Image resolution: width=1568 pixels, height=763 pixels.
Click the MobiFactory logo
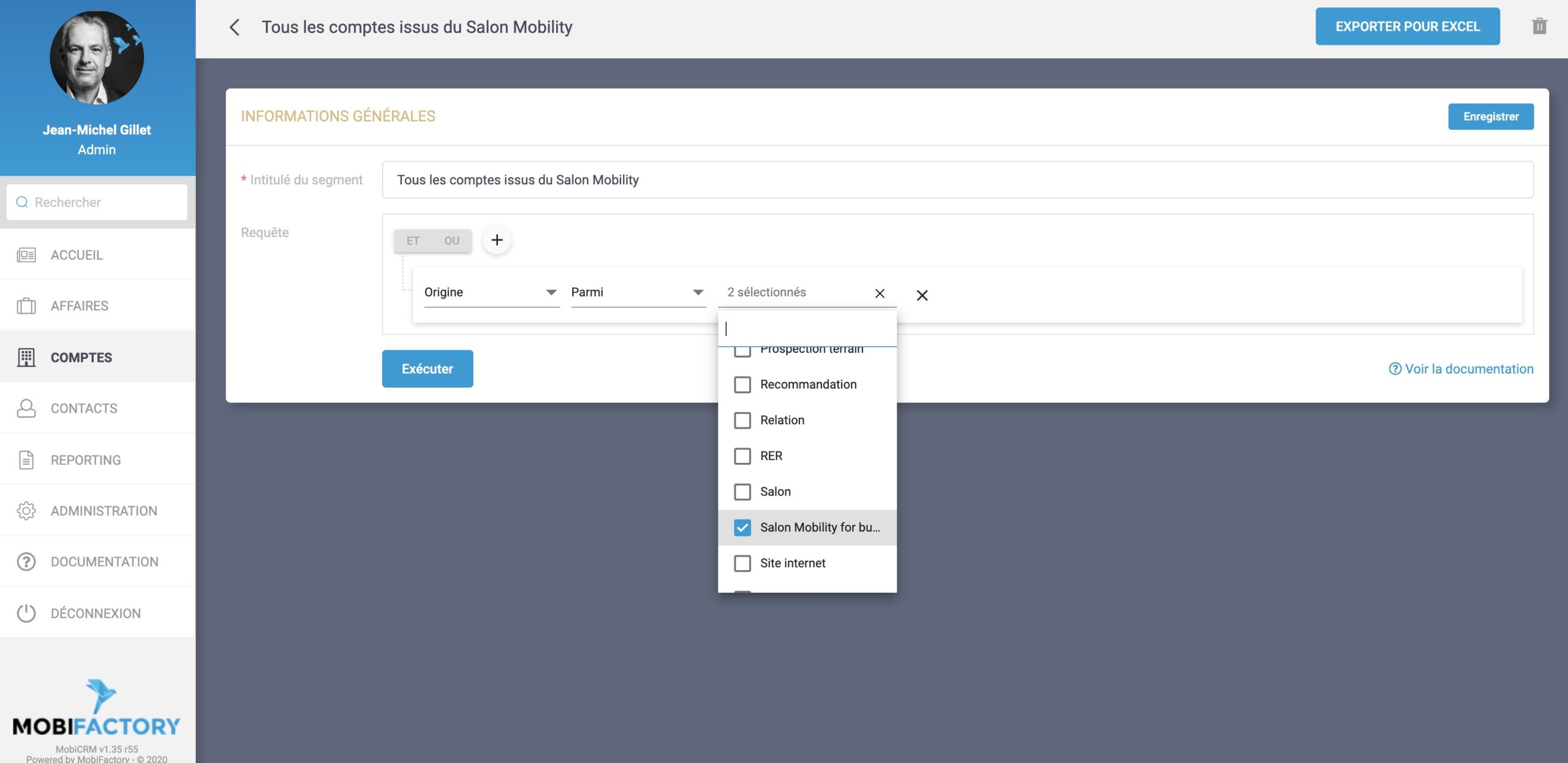97,707
